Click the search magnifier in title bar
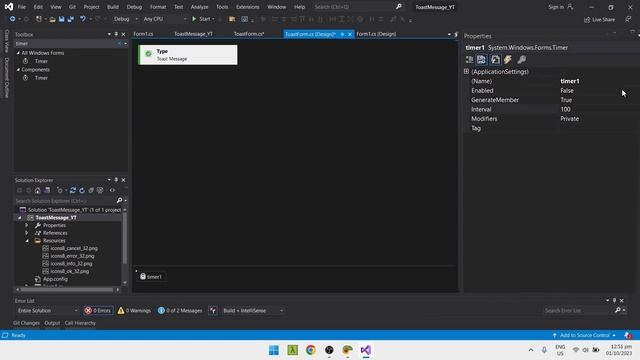Viewport: 640px width, 360px height. click(x=399, y=7)
